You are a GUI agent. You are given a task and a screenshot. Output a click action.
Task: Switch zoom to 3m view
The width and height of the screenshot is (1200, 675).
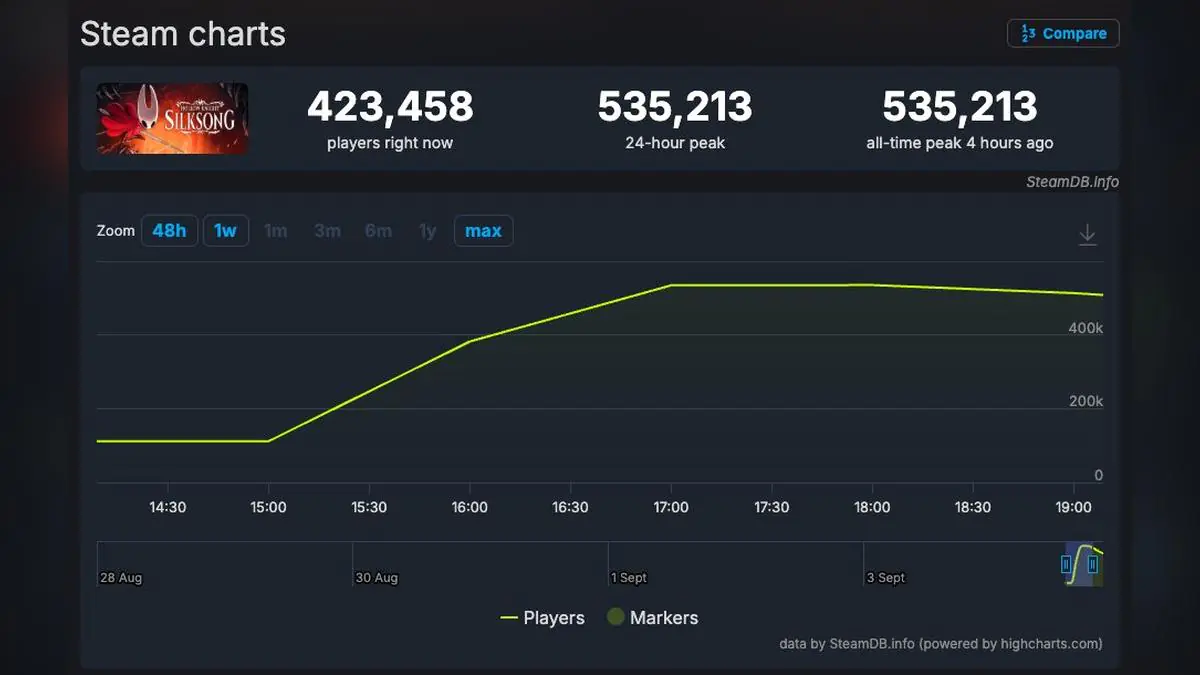[327, 230]
